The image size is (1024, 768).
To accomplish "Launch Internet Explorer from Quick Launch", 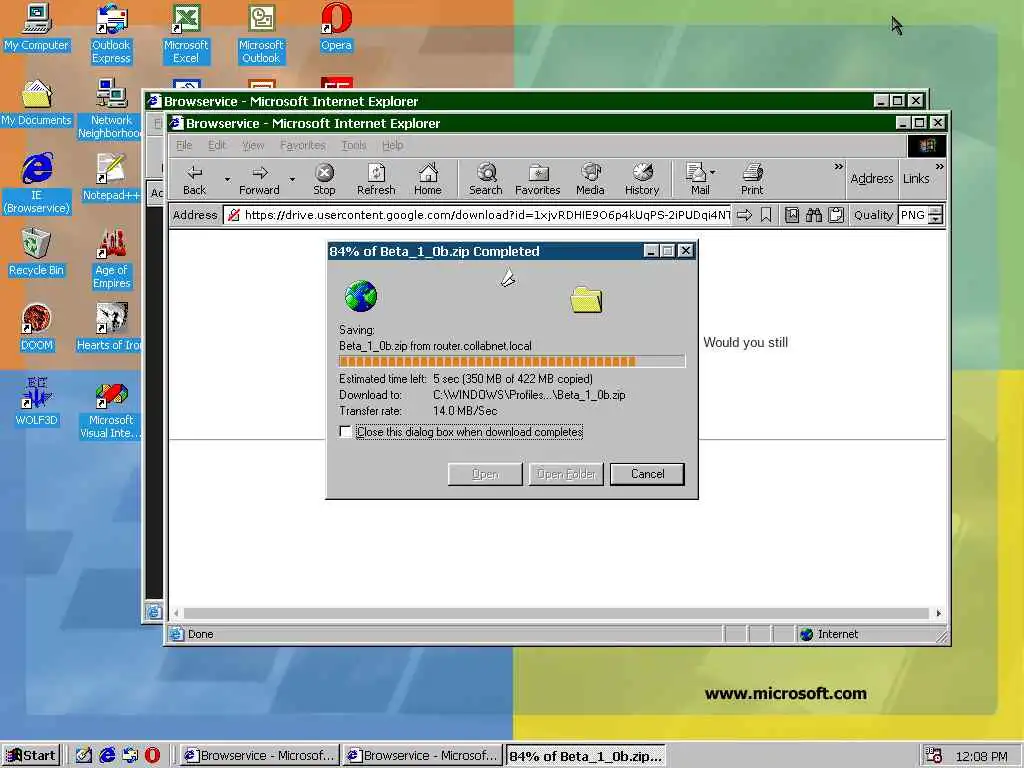I will coord(106,755).
